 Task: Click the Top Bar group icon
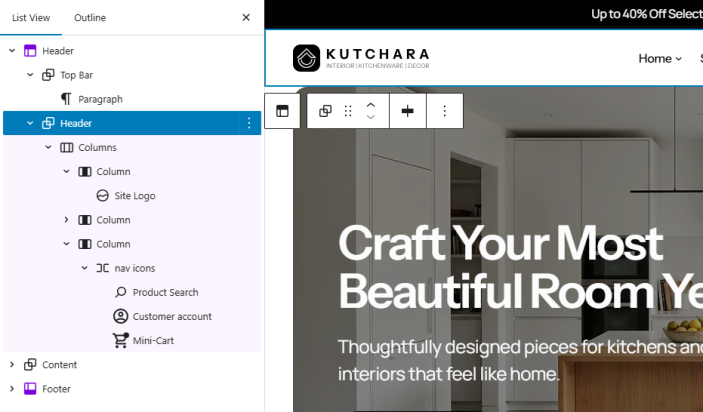(x=48, y=75)
